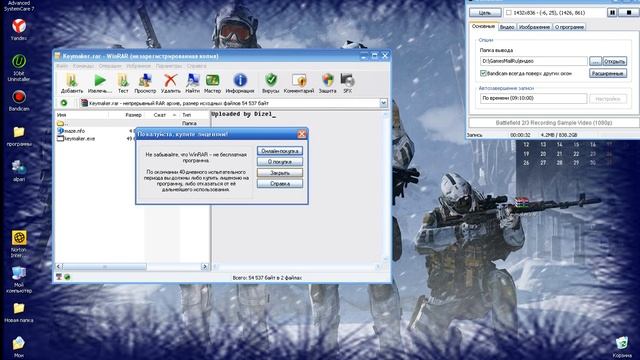Click the output folder path field in Bandicam
This screenshot has height=360, width=640.
pyautogui.click(x=533, y=61)
